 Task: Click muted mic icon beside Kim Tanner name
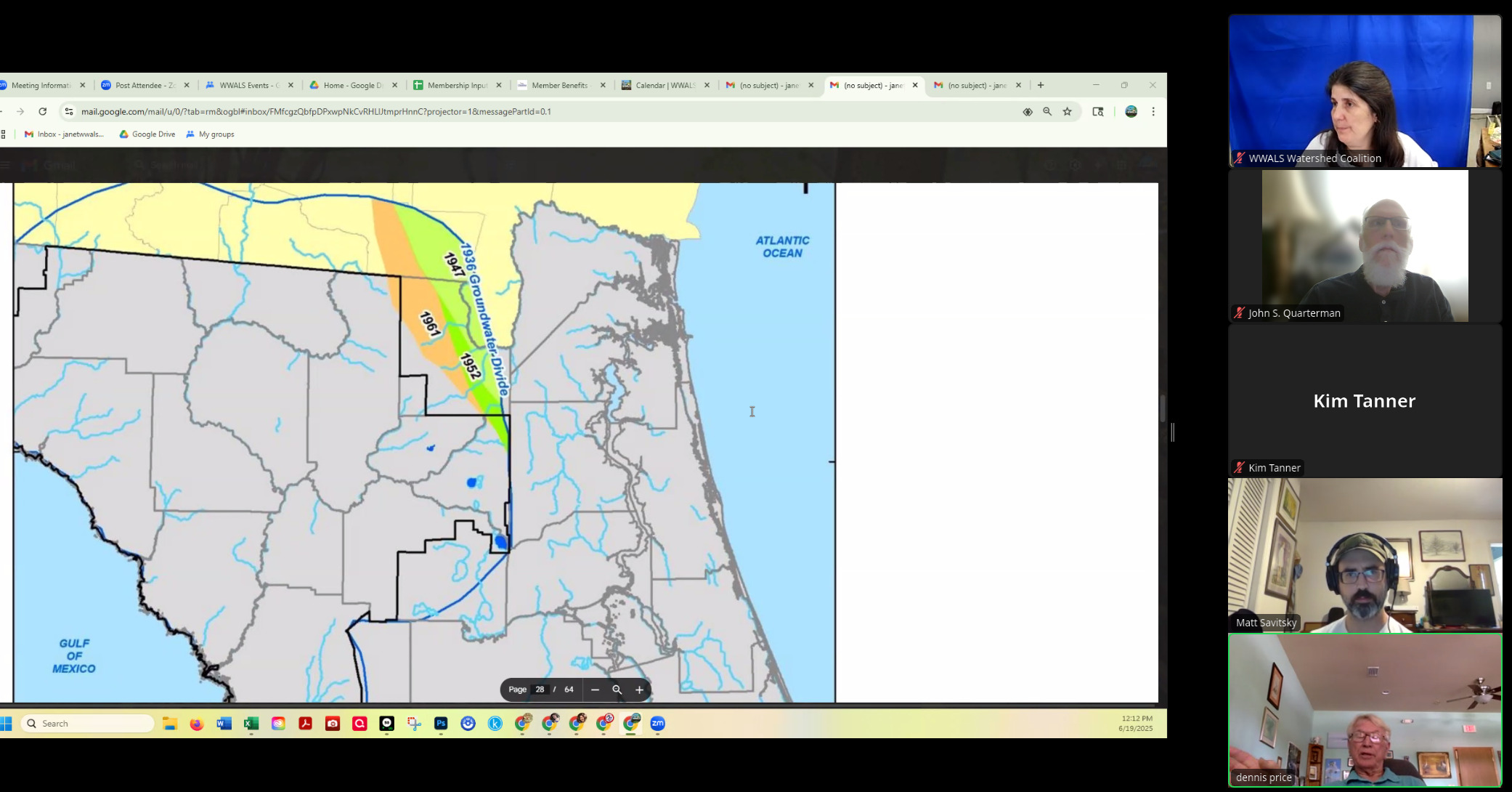pos(1239,468)
